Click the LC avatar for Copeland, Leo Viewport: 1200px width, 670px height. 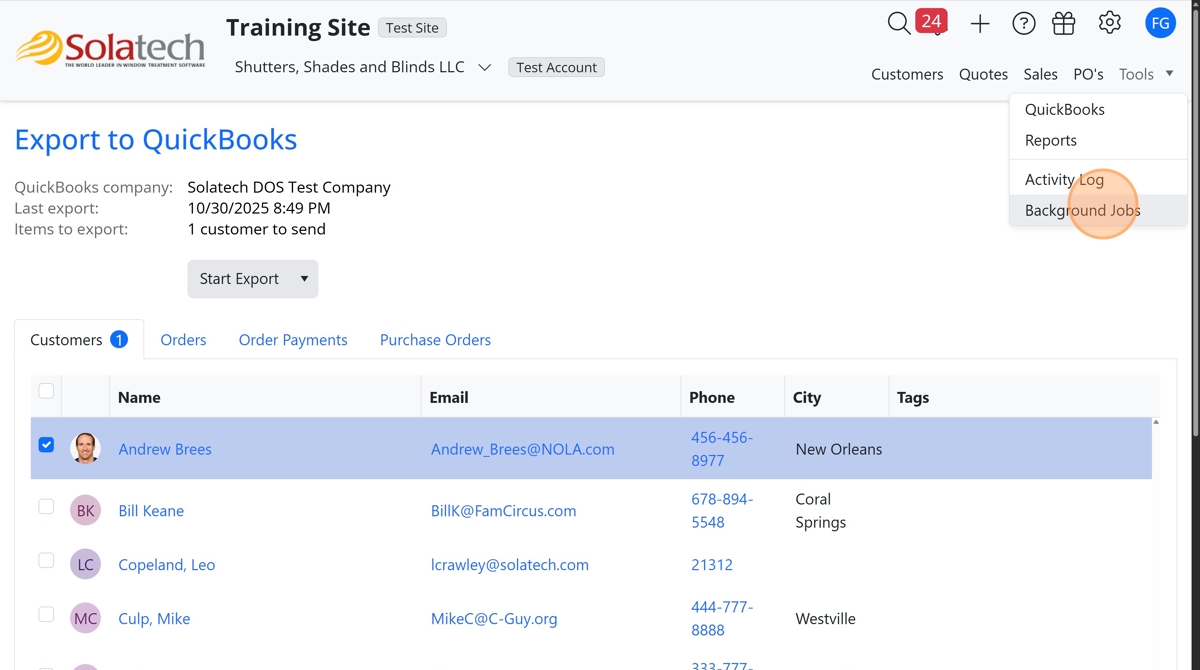pos(86,564)
